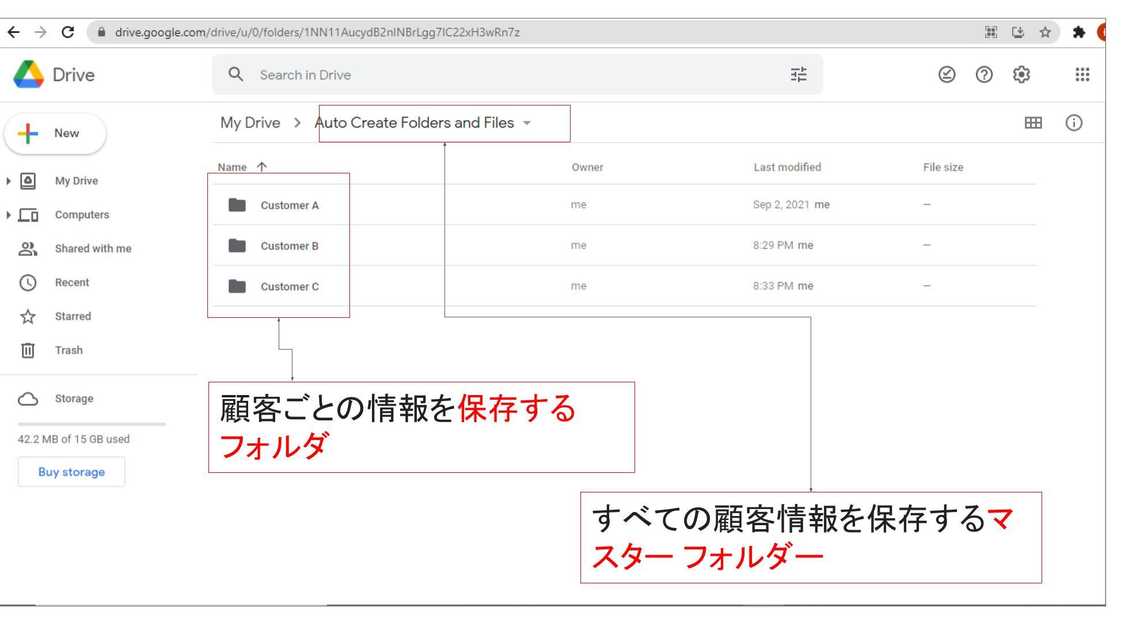Click the Buy storage button
Image resolution: width=1140 pixels, height=622 pixels.
tap(71, 472)
